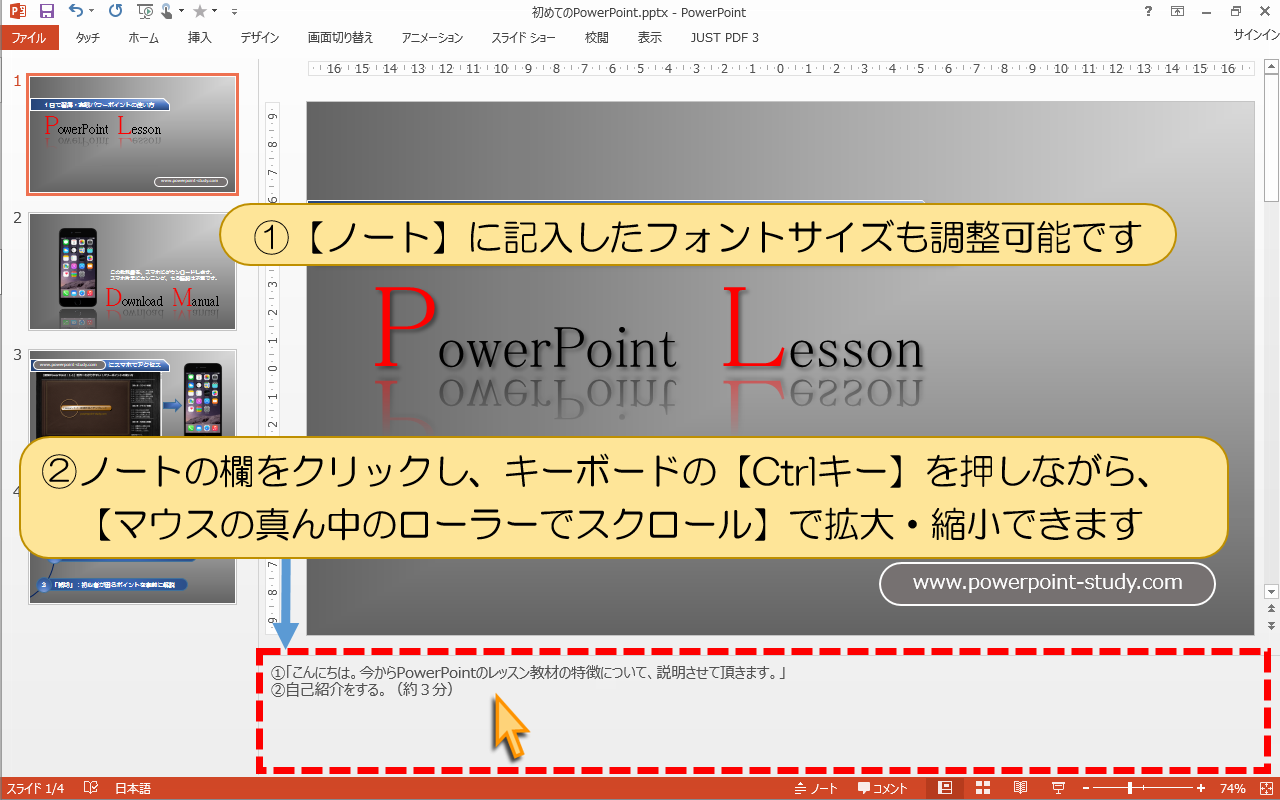Screen dimensions: 1280x800
Task: Switch to Normal view icon
Action: (945, 789)
